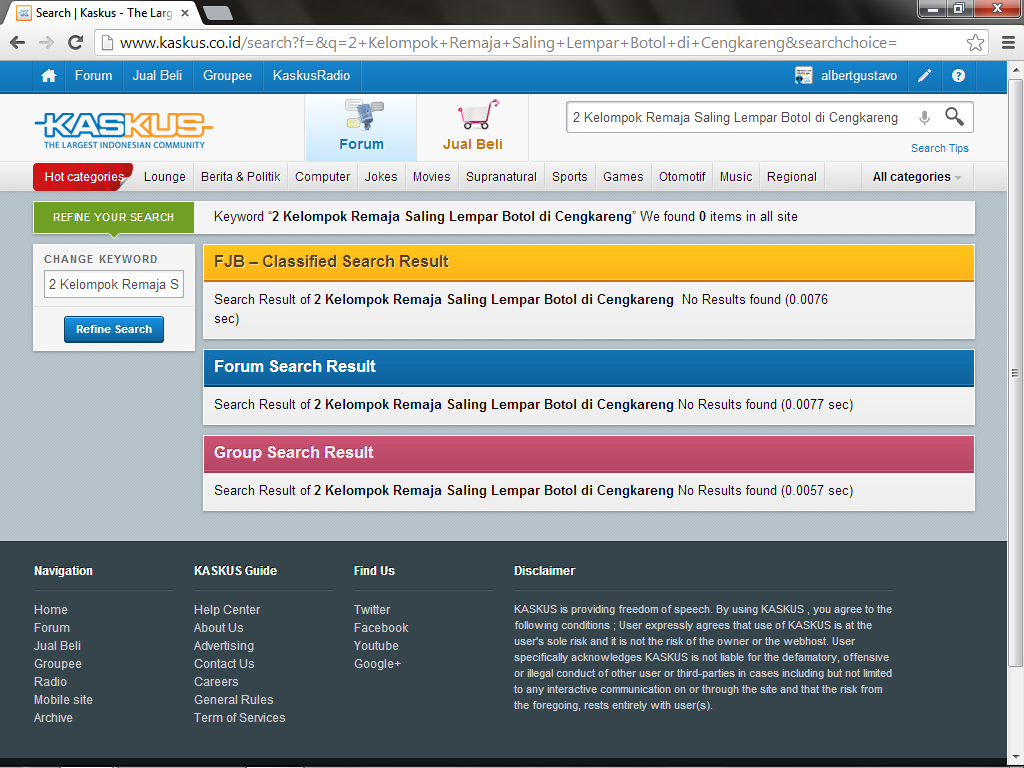Click the albertgustavo user avatar icon
The height and width of the screenshot is (768, 1024).
[803, 76]
